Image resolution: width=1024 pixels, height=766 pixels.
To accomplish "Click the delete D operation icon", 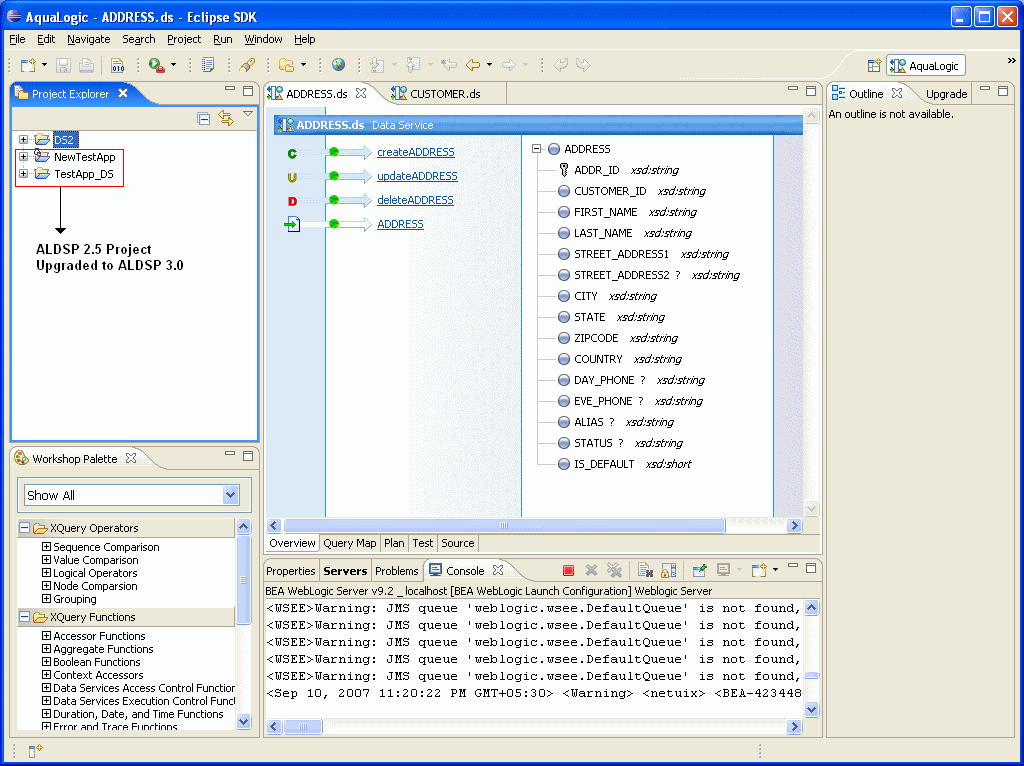I will [292, 202].
